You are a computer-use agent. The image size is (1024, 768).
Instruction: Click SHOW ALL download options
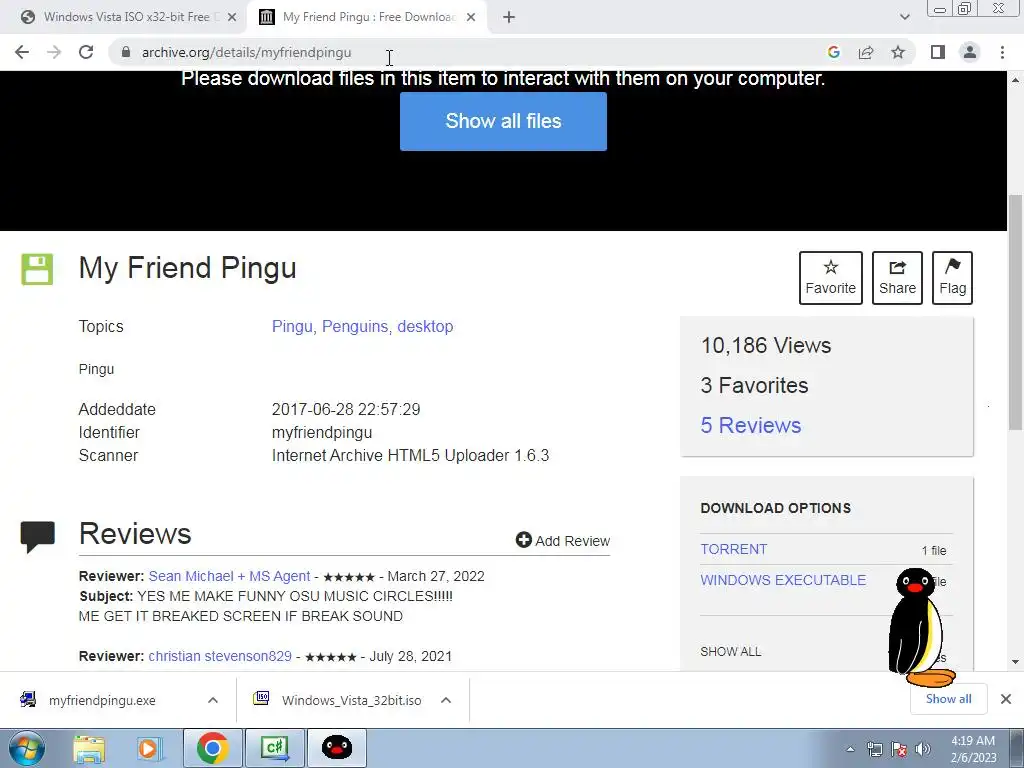point(731,651)
